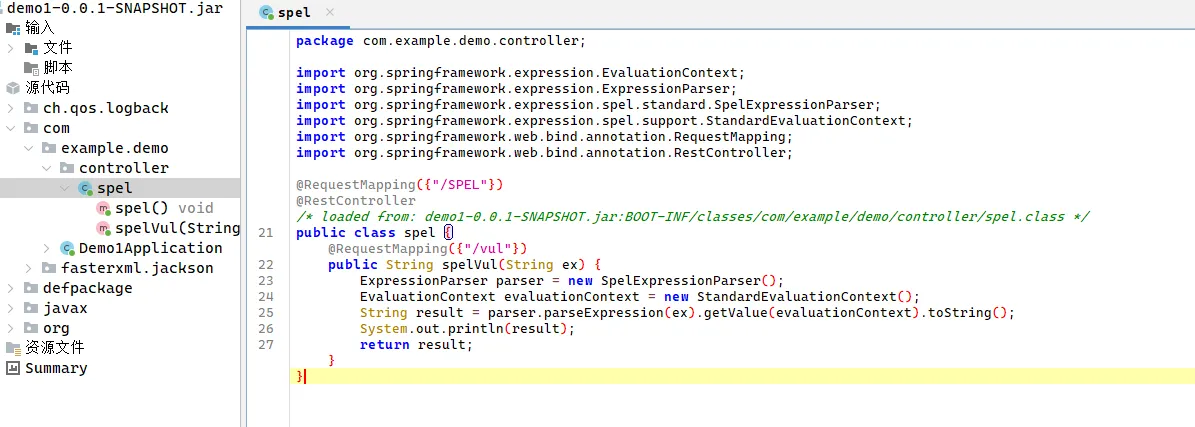Image resolution: width=1195 pixels, height=427 pixels.
Task: Click the 输入 inputs icon
Action: tap(13, 28)
